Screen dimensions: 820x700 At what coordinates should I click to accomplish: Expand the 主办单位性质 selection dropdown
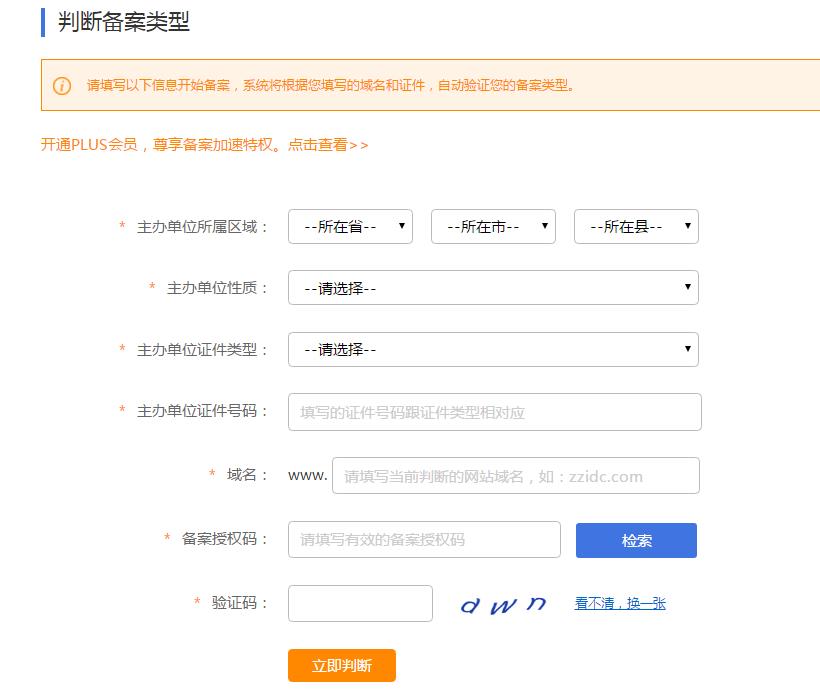[492, 287]
